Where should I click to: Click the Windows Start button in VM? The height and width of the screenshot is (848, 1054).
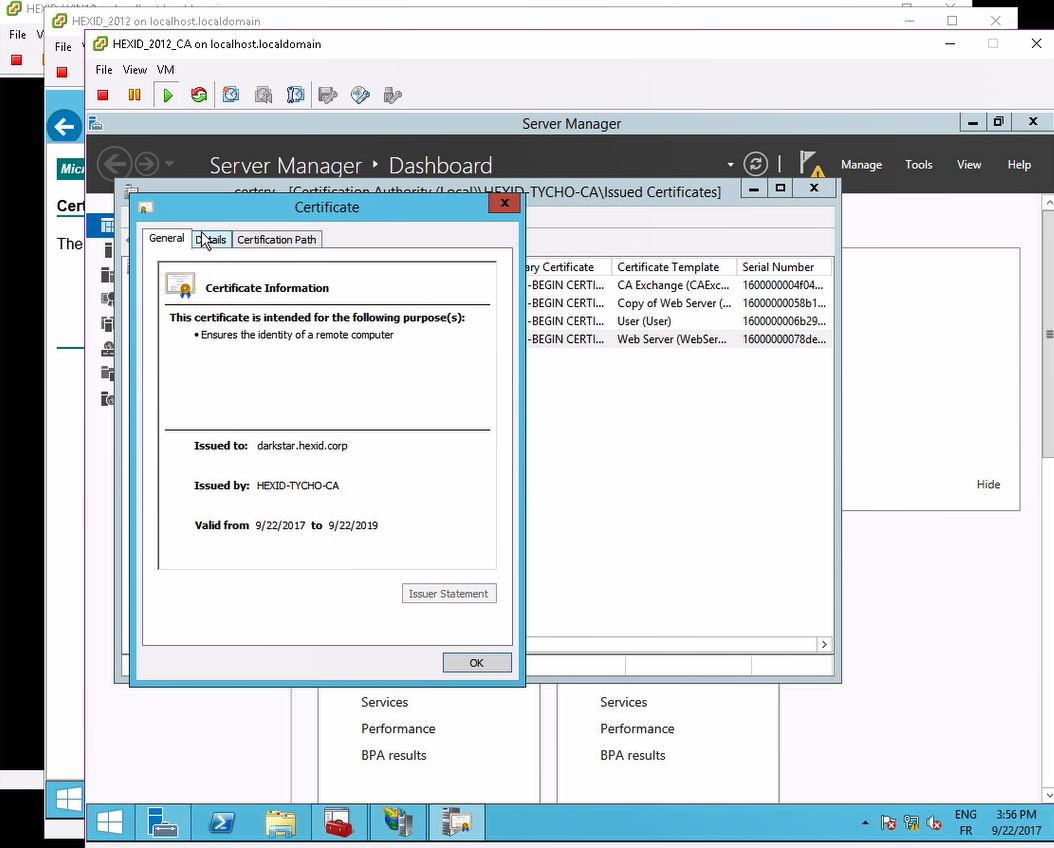(x=110, y=822)
